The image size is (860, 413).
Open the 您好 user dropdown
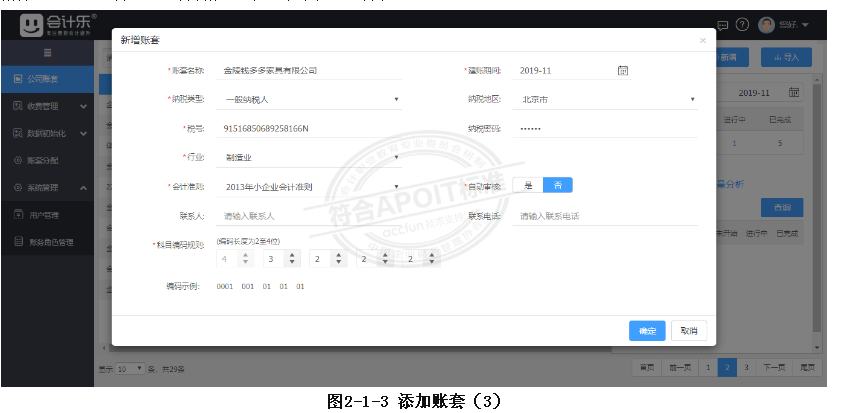[794, 25]
